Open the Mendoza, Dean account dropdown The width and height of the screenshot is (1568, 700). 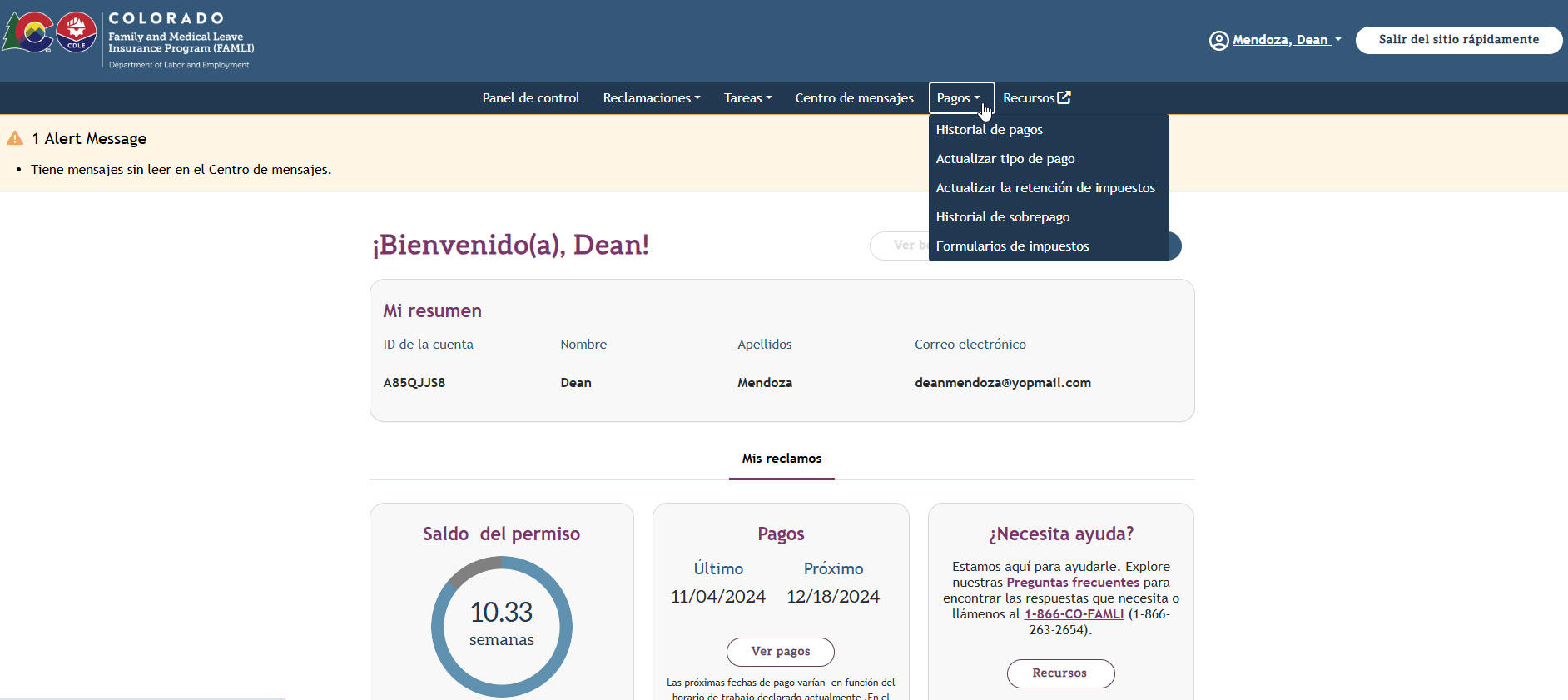(1286, 40)
